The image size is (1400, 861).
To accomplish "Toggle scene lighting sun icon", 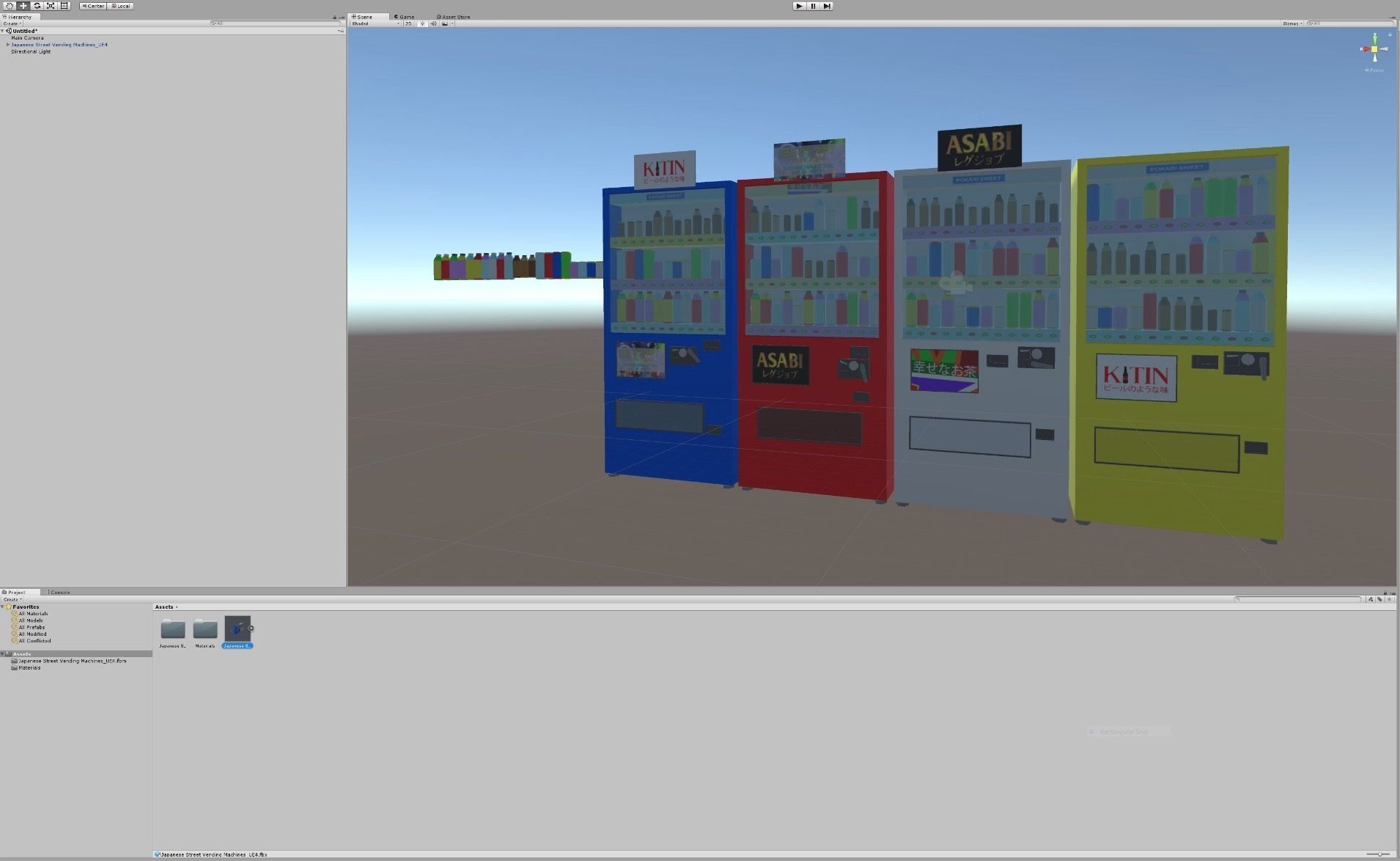I will click(422, 23).
